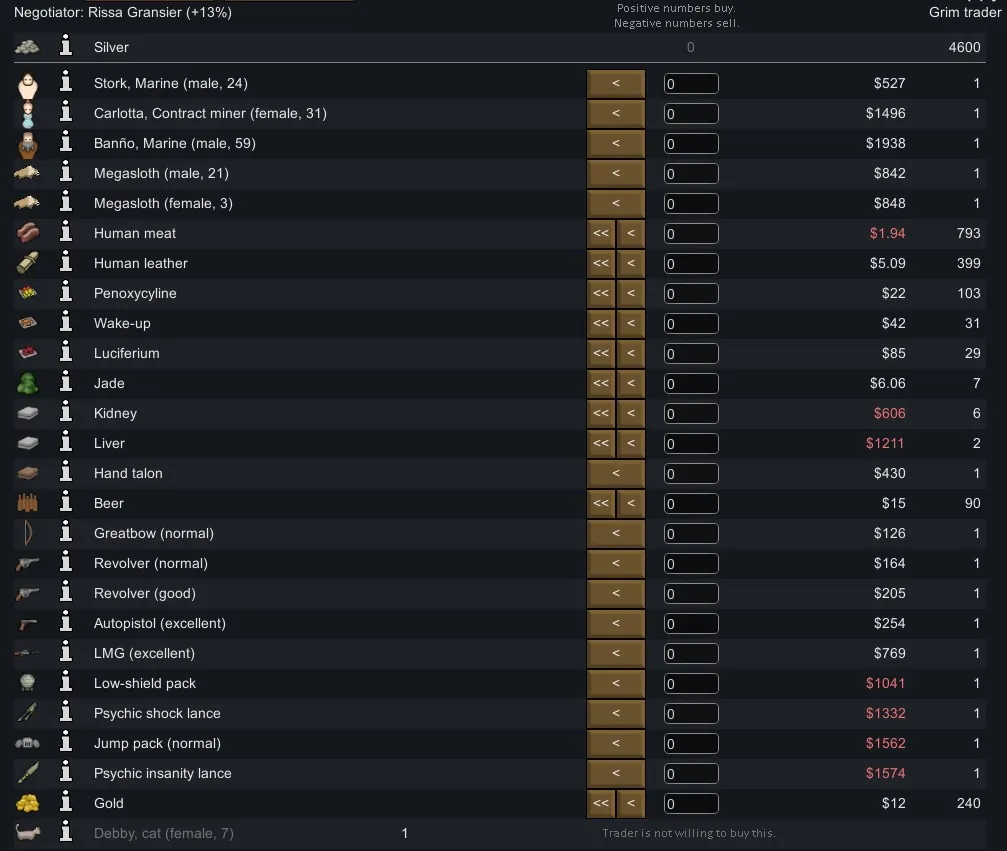This screenshot has height=851, width=1007.
Task: Show info for Debby the cat
Action: [x=66, y=833]
